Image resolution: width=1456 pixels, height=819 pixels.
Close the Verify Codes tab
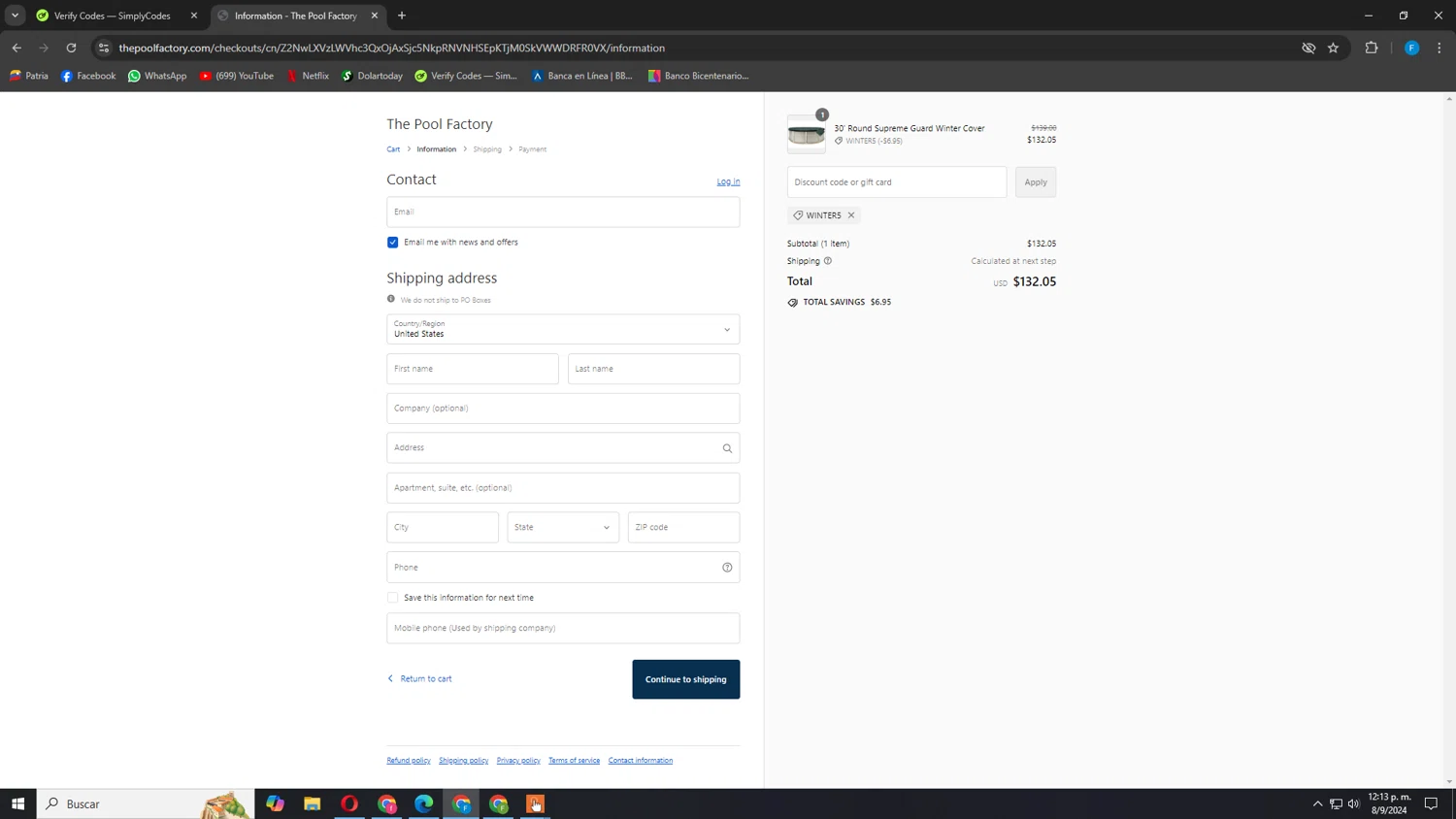tap(194, 16)
